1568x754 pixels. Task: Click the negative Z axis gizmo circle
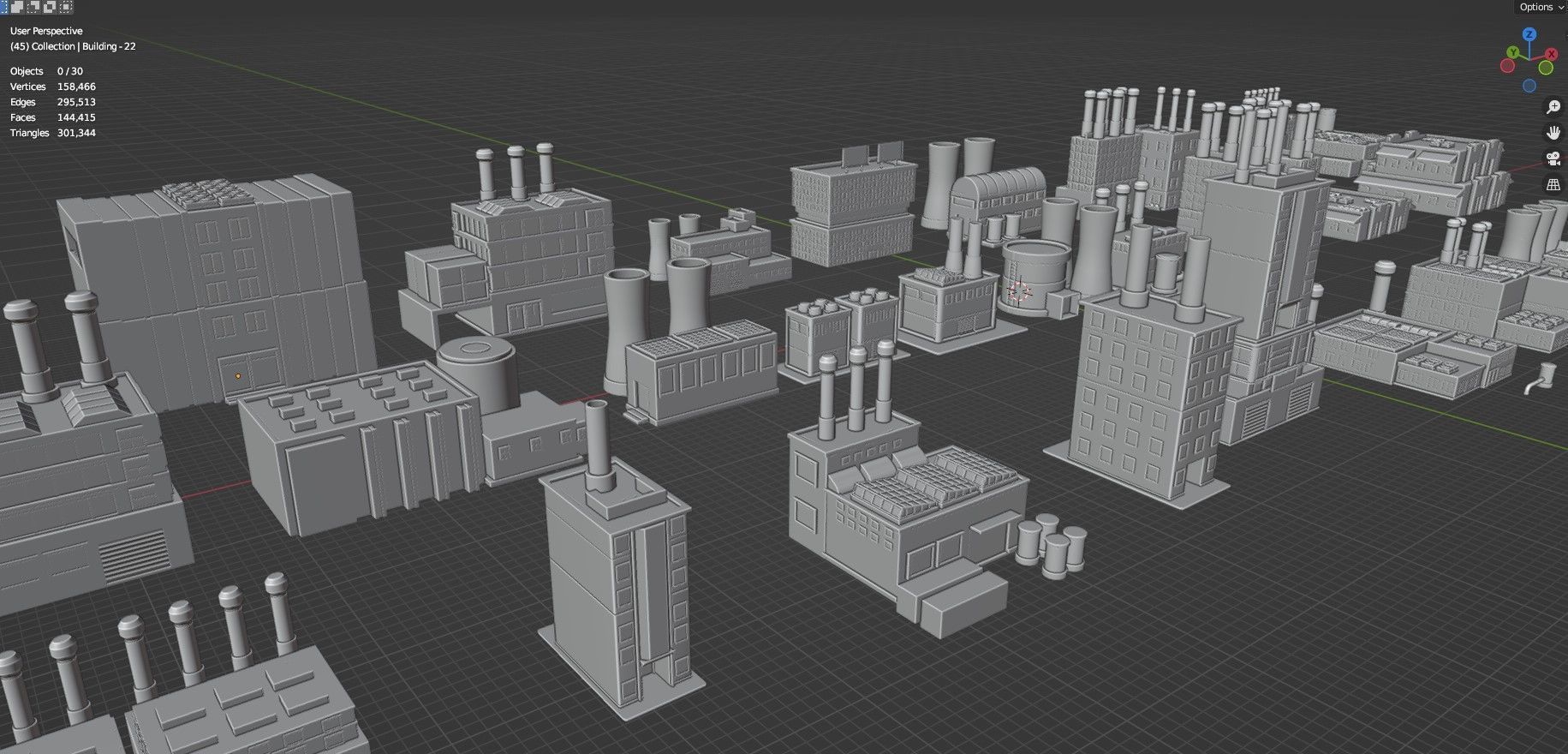point(1529,86)
